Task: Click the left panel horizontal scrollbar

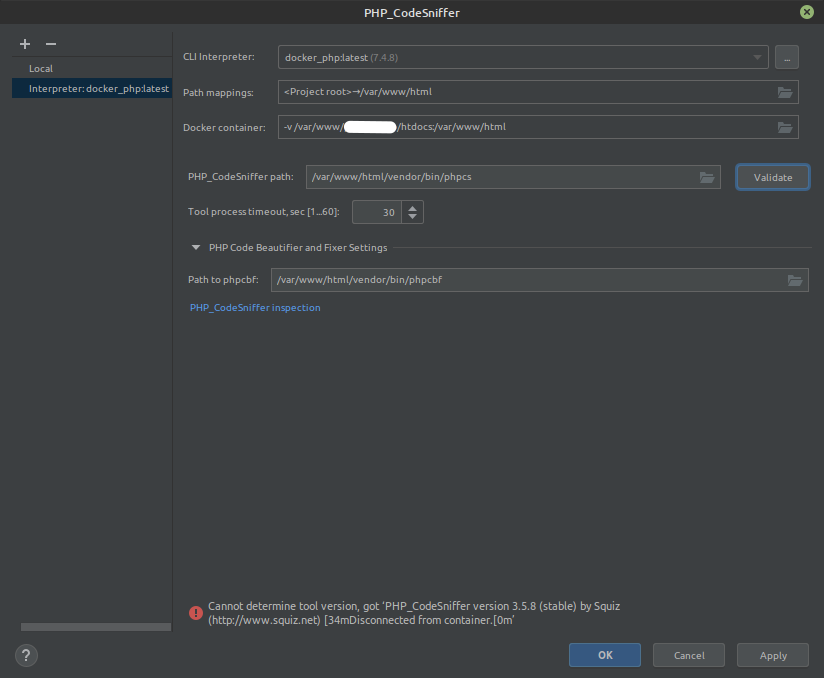Action: (x=96, y=627)
